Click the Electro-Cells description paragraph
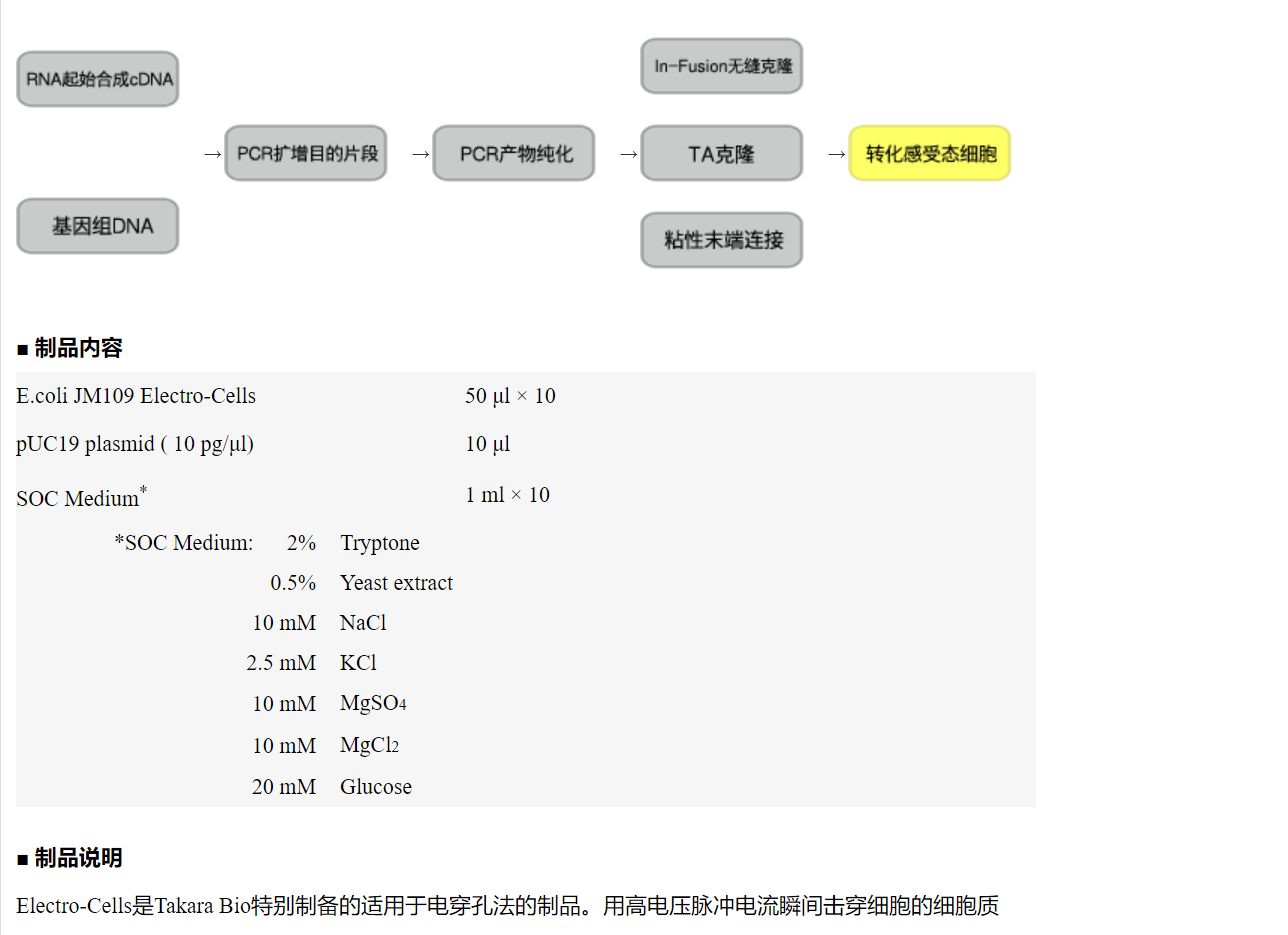1288x935 pixels. tap(507, 907)
